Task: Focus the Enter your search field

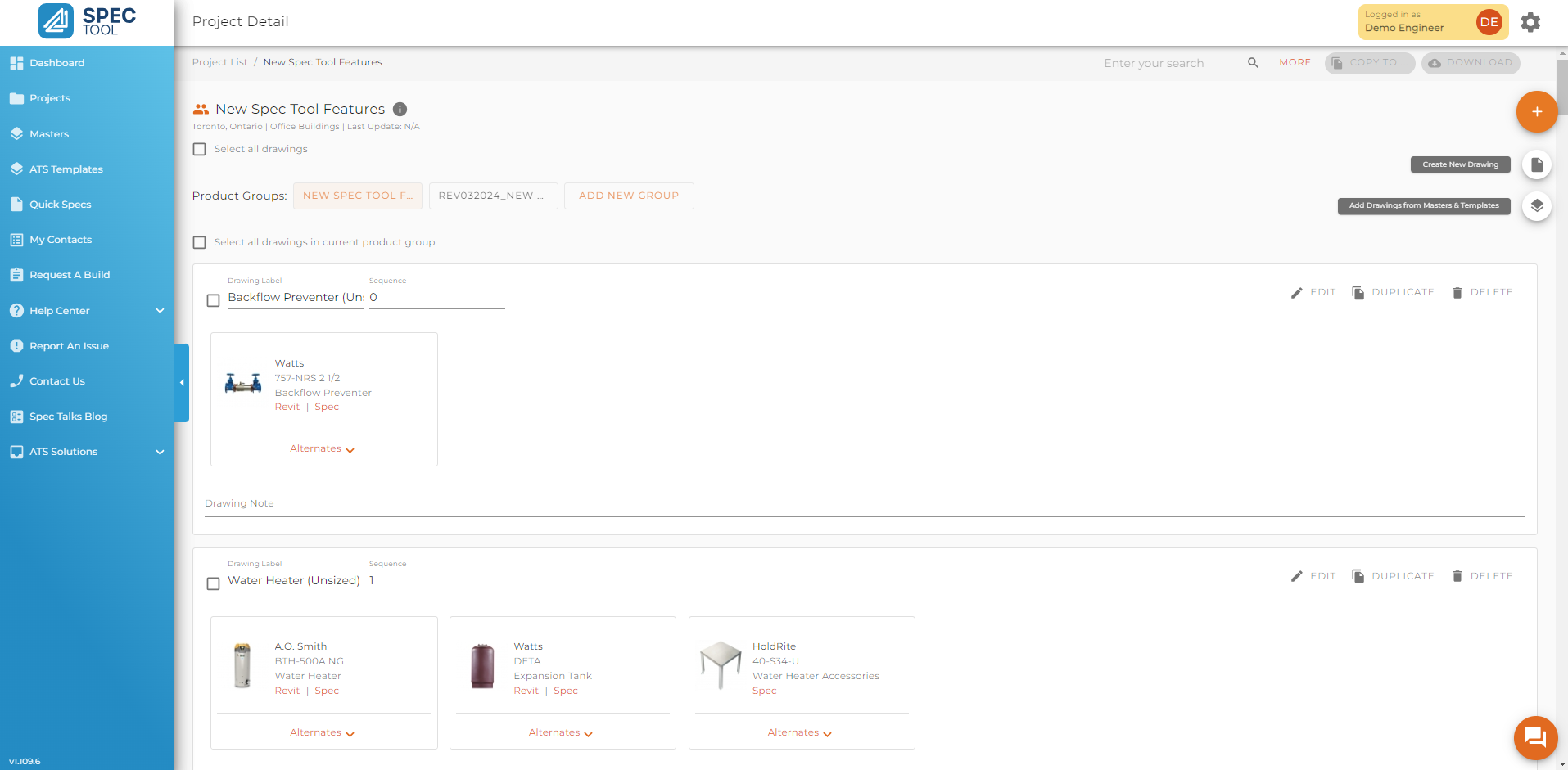Action: click(x=1173, y=63)
